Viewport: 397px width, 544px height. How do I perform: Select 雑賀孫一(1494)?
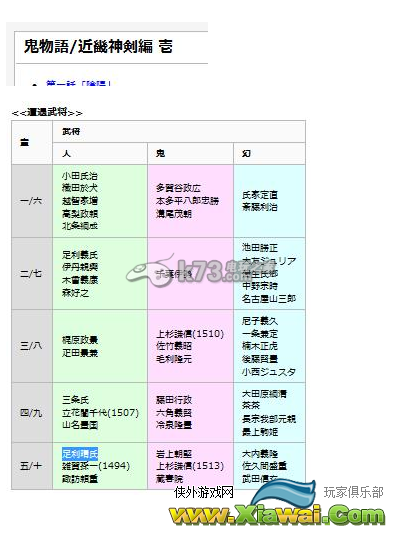coord(96,466)
